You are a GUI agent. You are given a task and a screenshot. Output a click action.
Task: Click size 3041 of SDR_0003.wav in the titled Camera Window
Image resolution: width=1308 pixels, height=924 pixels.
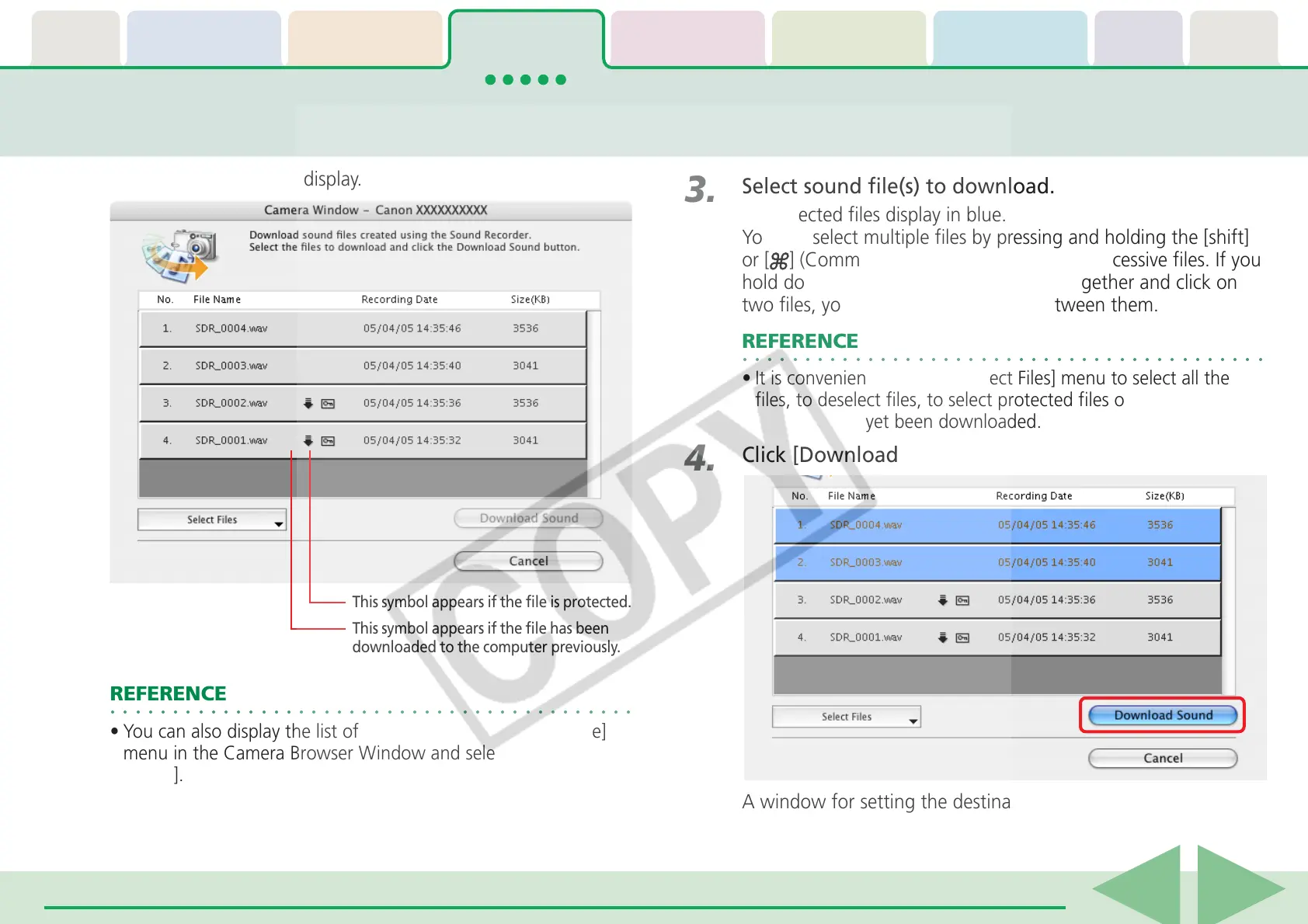pyautogui.click(x=525, y=366)
